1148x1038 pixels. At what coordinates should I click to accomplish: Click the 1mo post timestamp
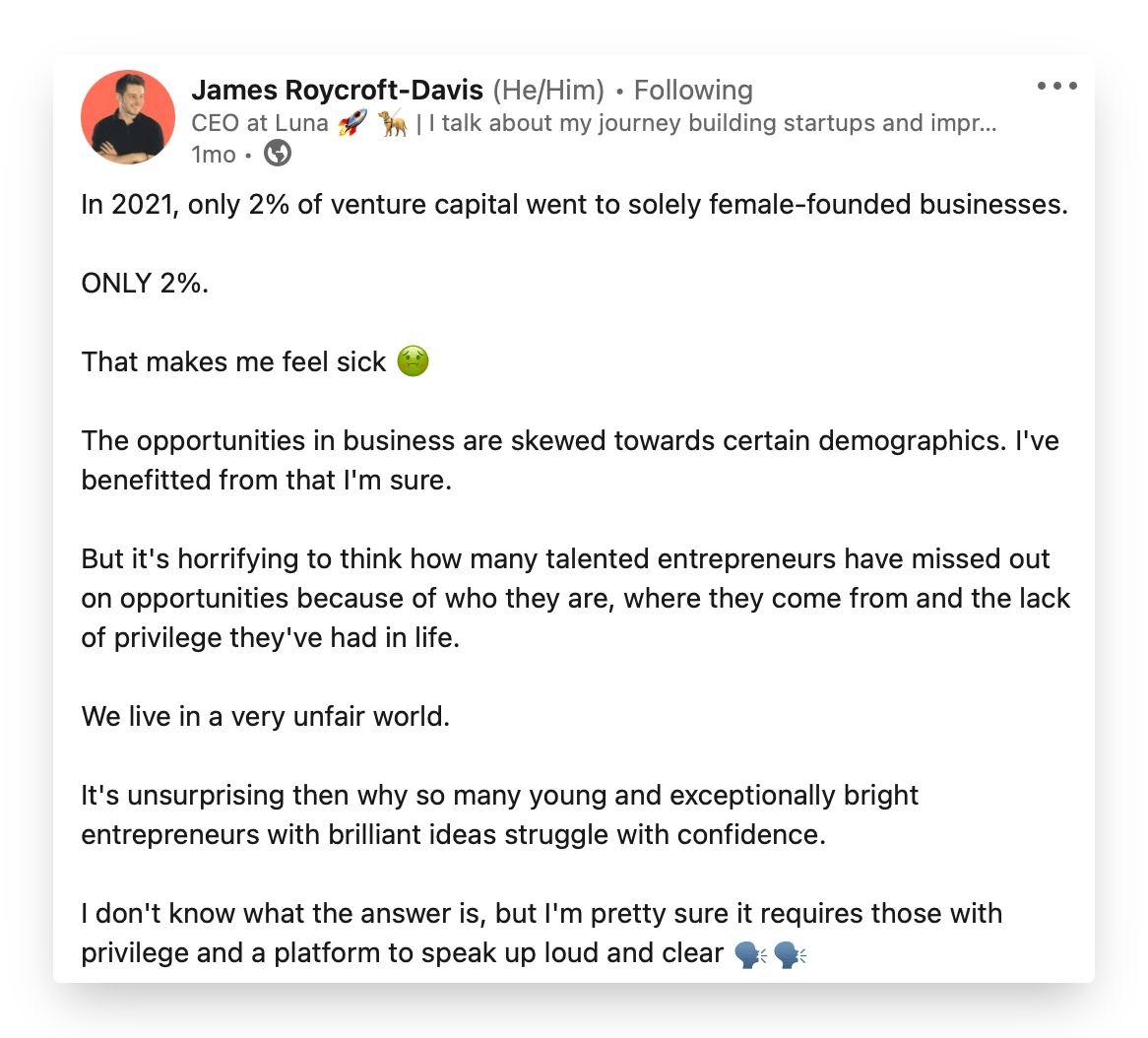point(213,155)
